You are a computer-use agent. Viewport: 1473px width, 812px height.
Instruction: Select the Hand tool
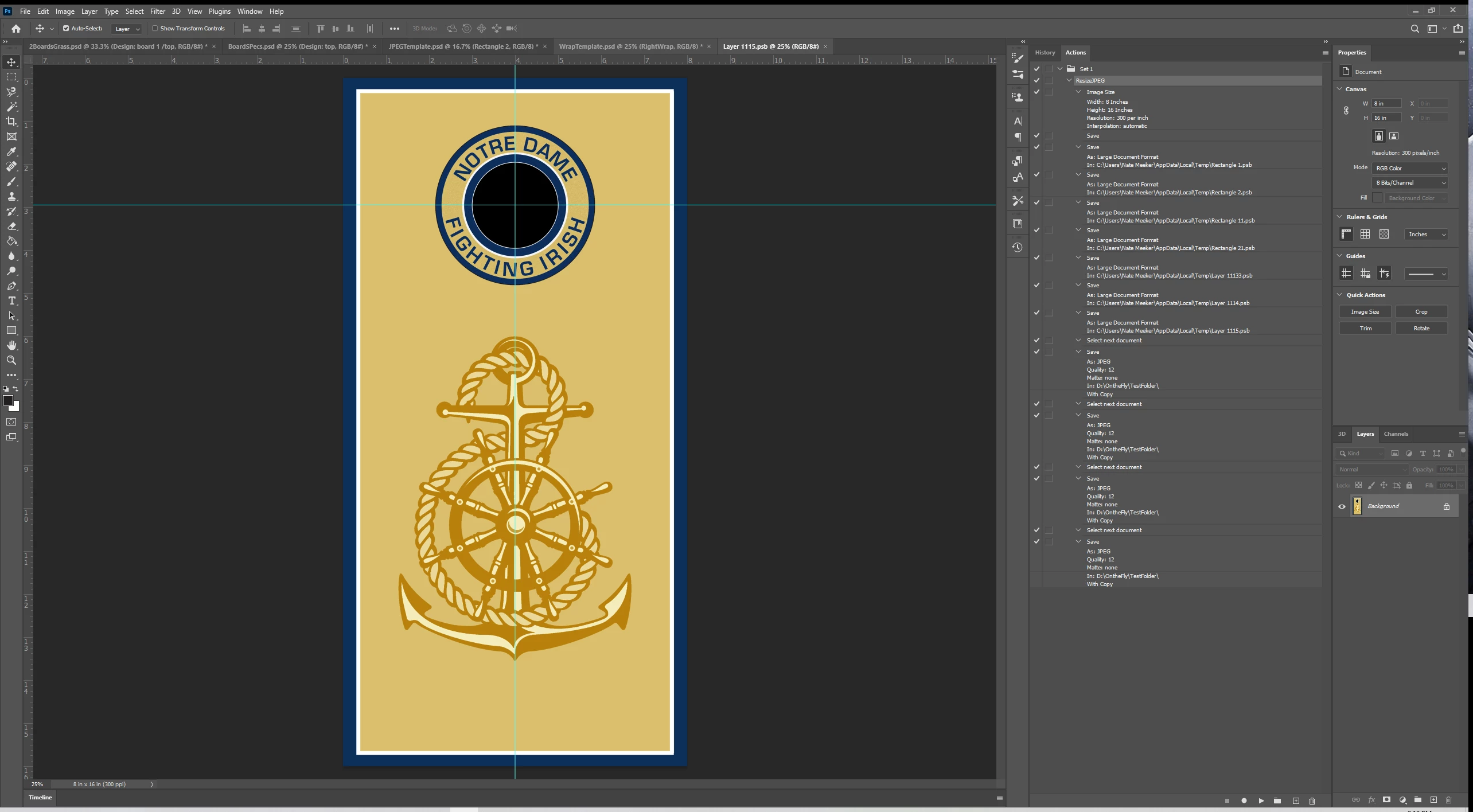(x=11, y=345)
